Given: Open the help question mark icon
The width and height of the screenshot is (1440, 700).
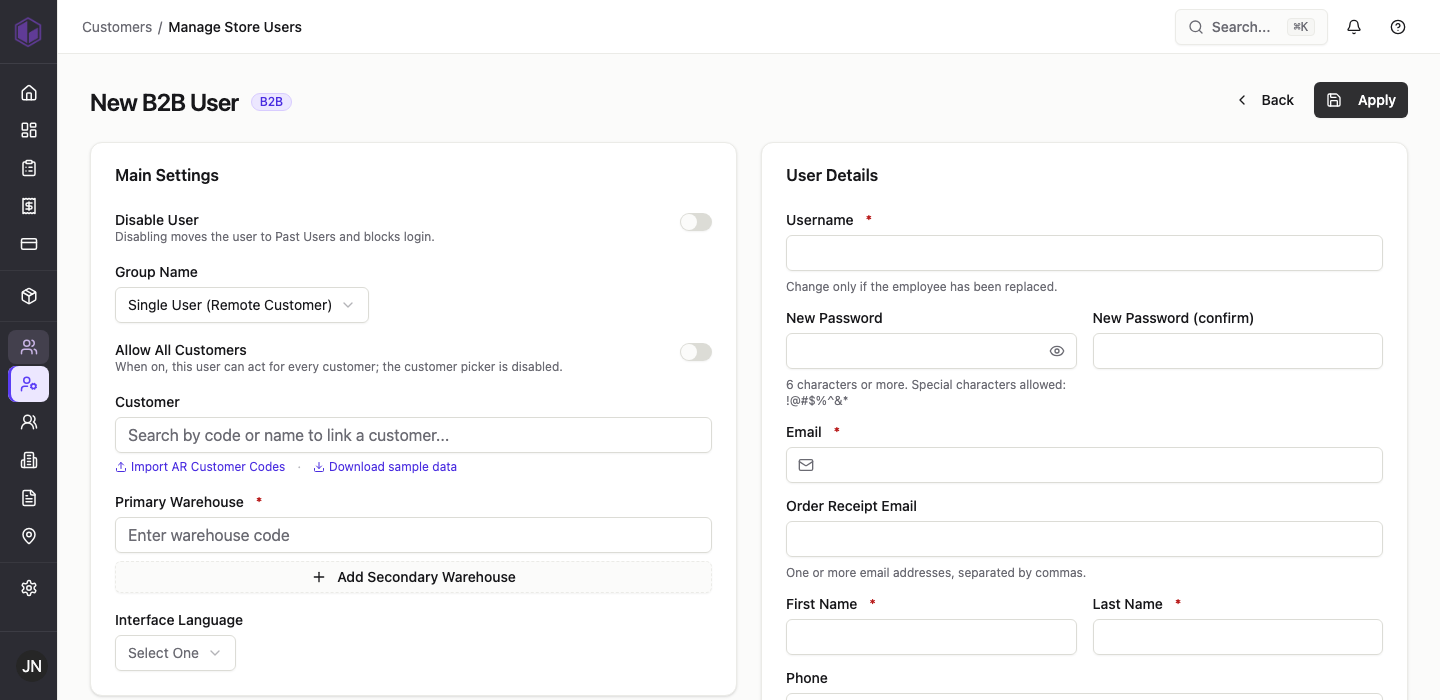Looking at the screenshot, I should point(1398,27).
